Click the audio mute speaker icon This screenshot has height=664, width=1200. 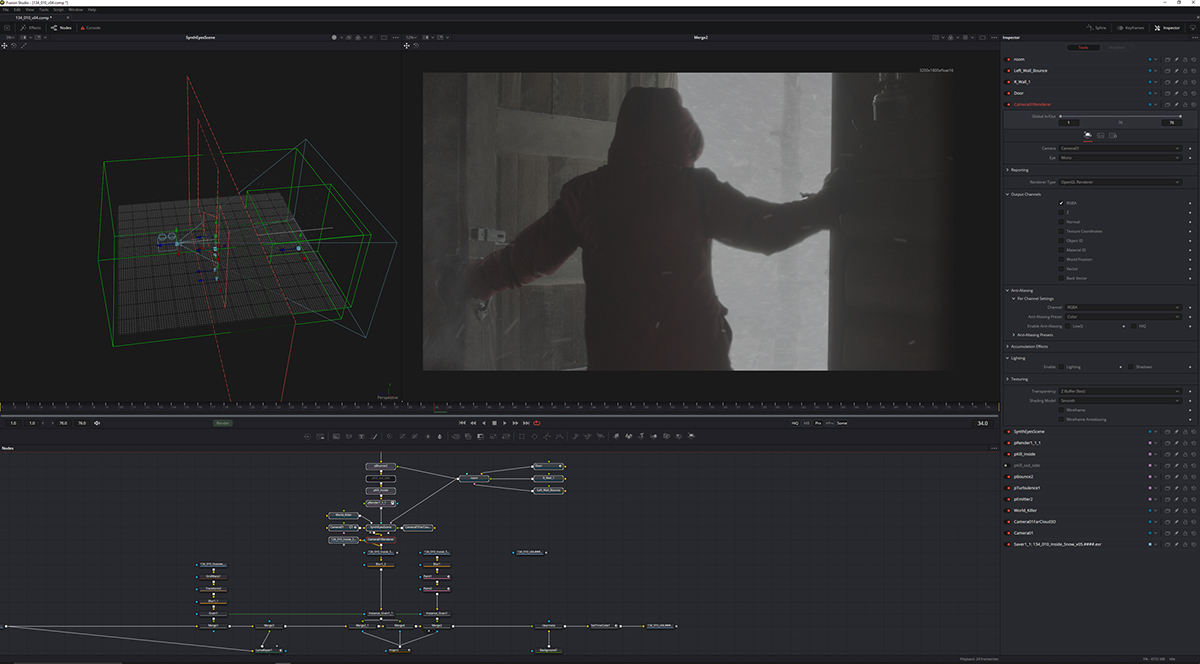[x=97, y=423]
